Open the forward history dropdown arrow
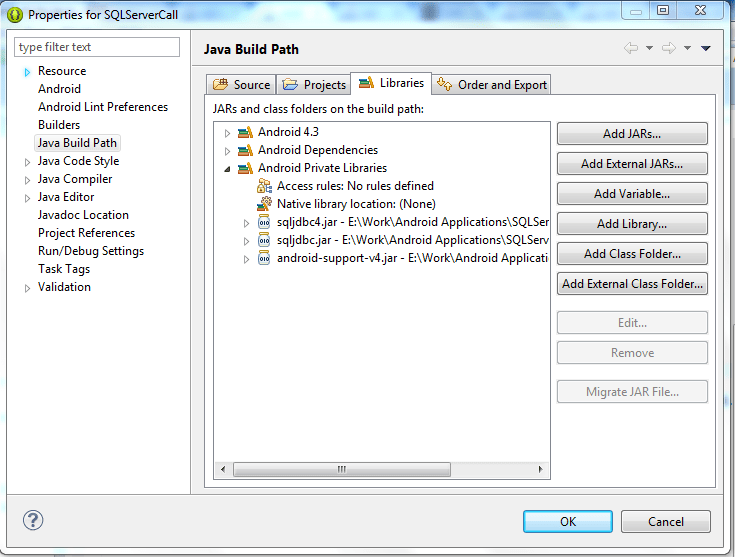This screenshot has height=557, width=735. (687, 48)
